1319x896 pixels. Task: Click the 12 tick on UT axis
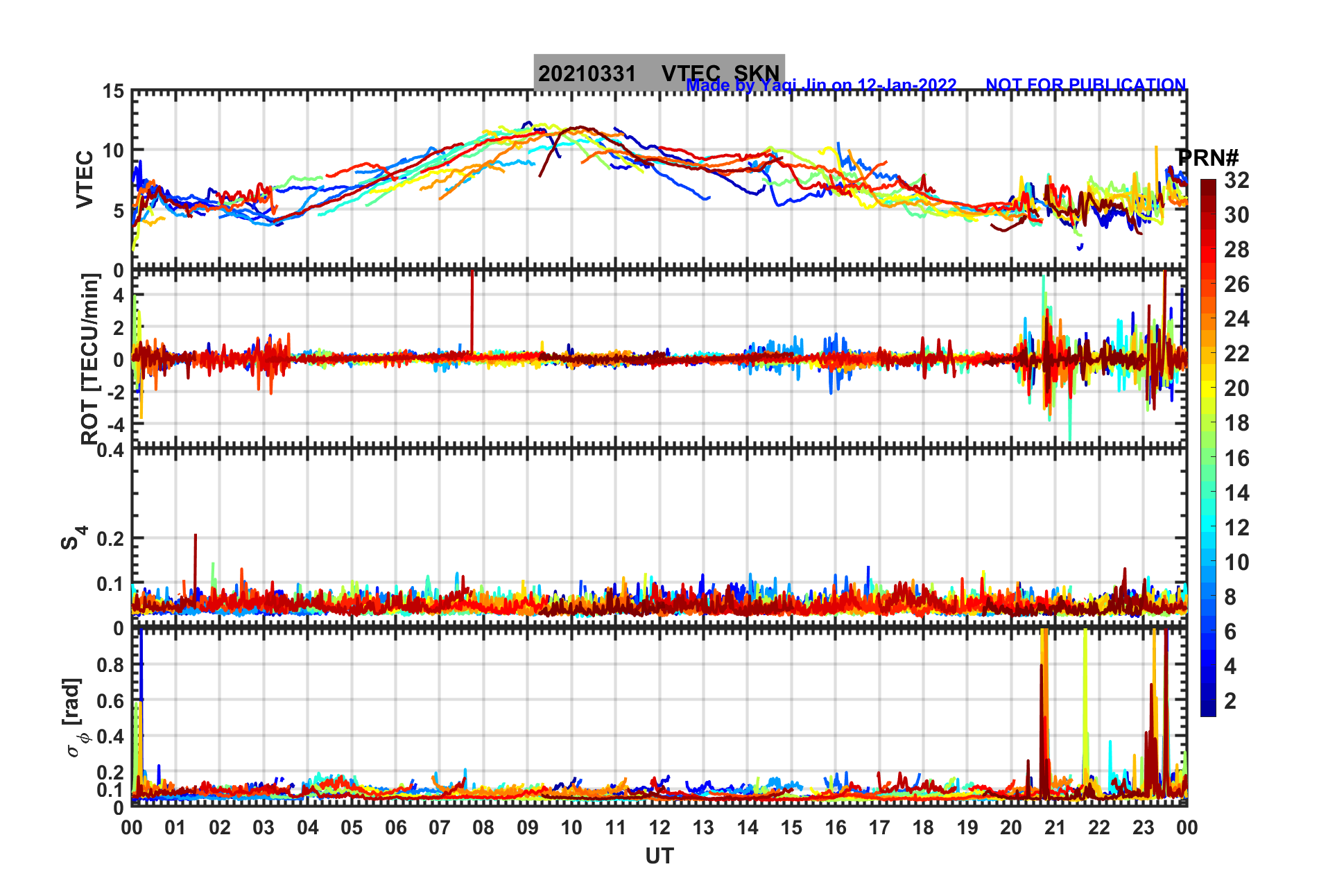point(659,827)
